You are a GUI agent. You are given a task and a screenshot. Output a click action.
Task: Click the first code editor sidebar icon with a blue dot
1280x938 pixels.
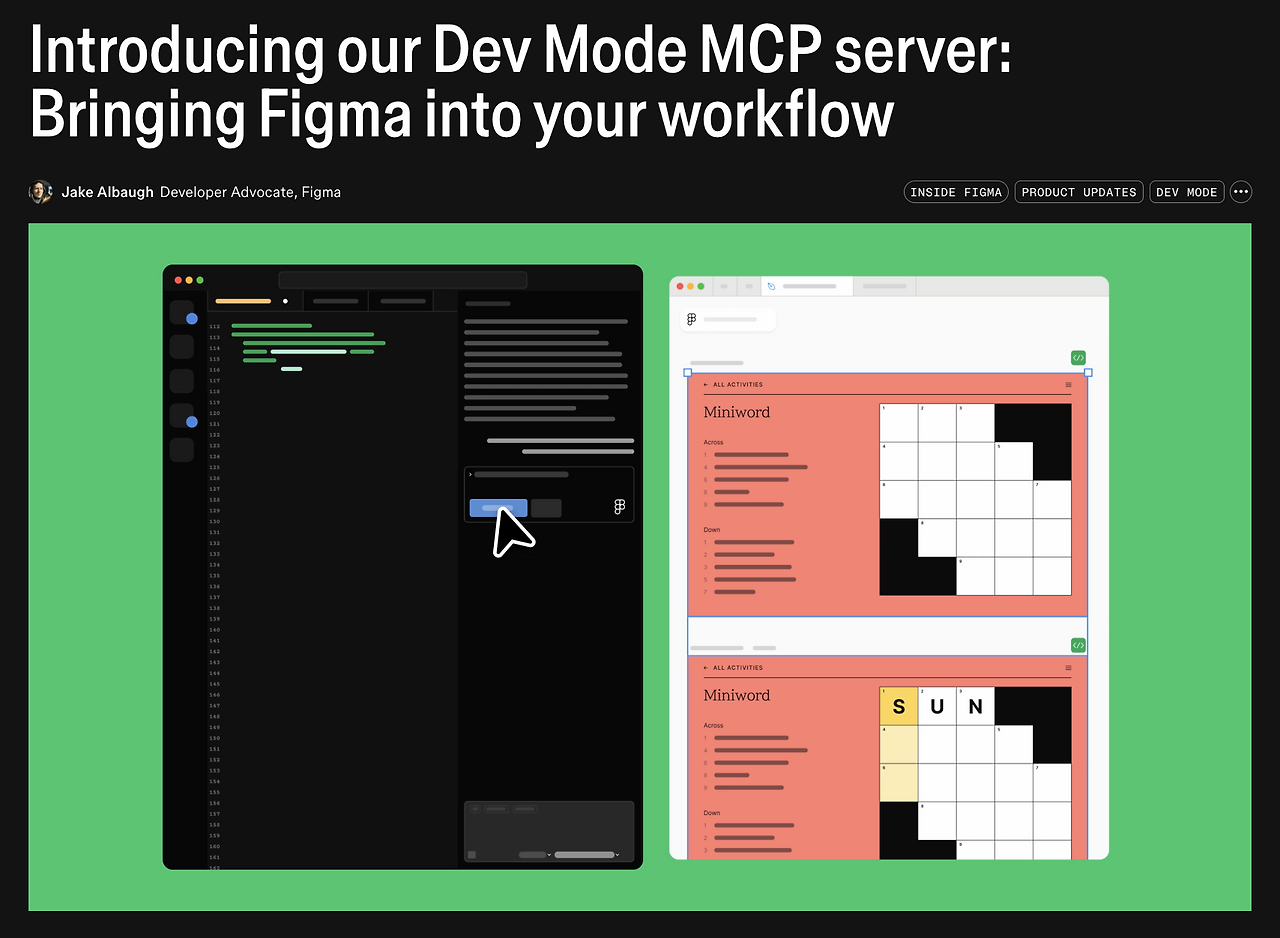[182, 312]
